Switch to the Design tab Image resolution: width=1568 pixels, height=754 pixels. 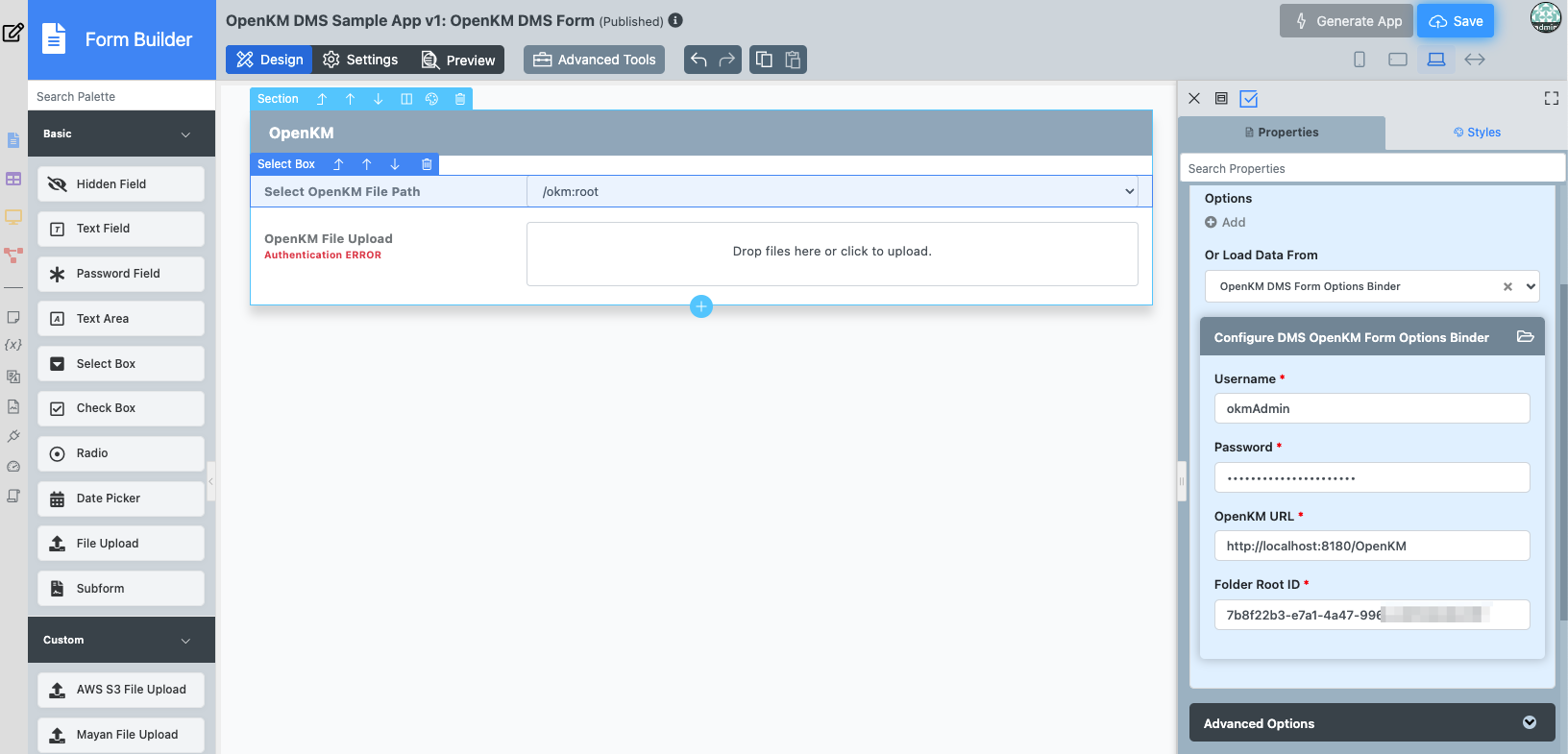pos(269,60)
